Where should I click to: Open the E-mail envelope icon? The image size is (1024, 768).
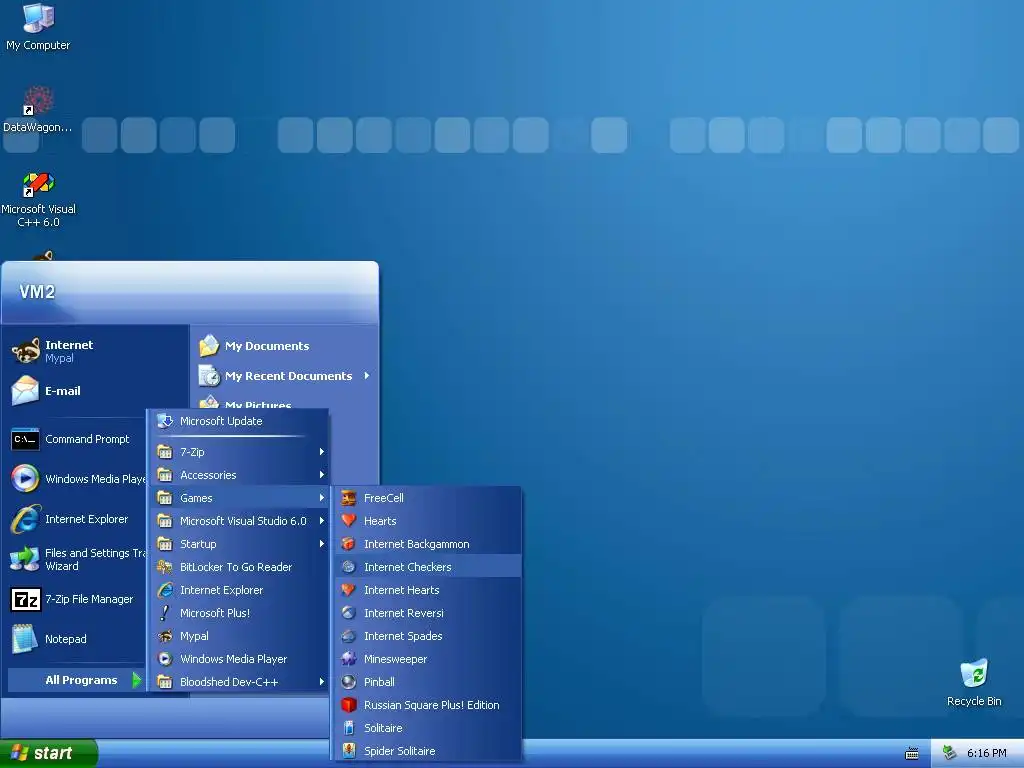[25, 391]
